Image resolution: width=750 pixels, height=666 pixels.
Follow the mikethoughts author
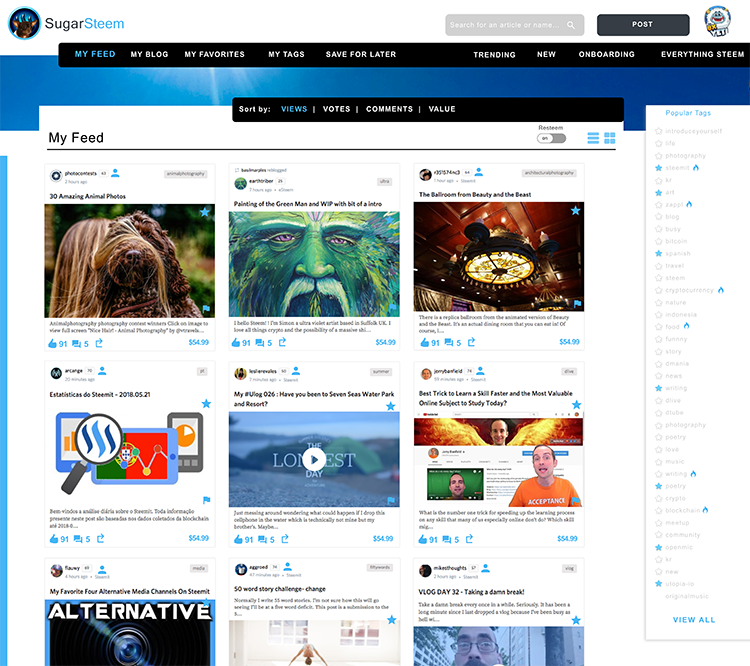tap(485, 568)
